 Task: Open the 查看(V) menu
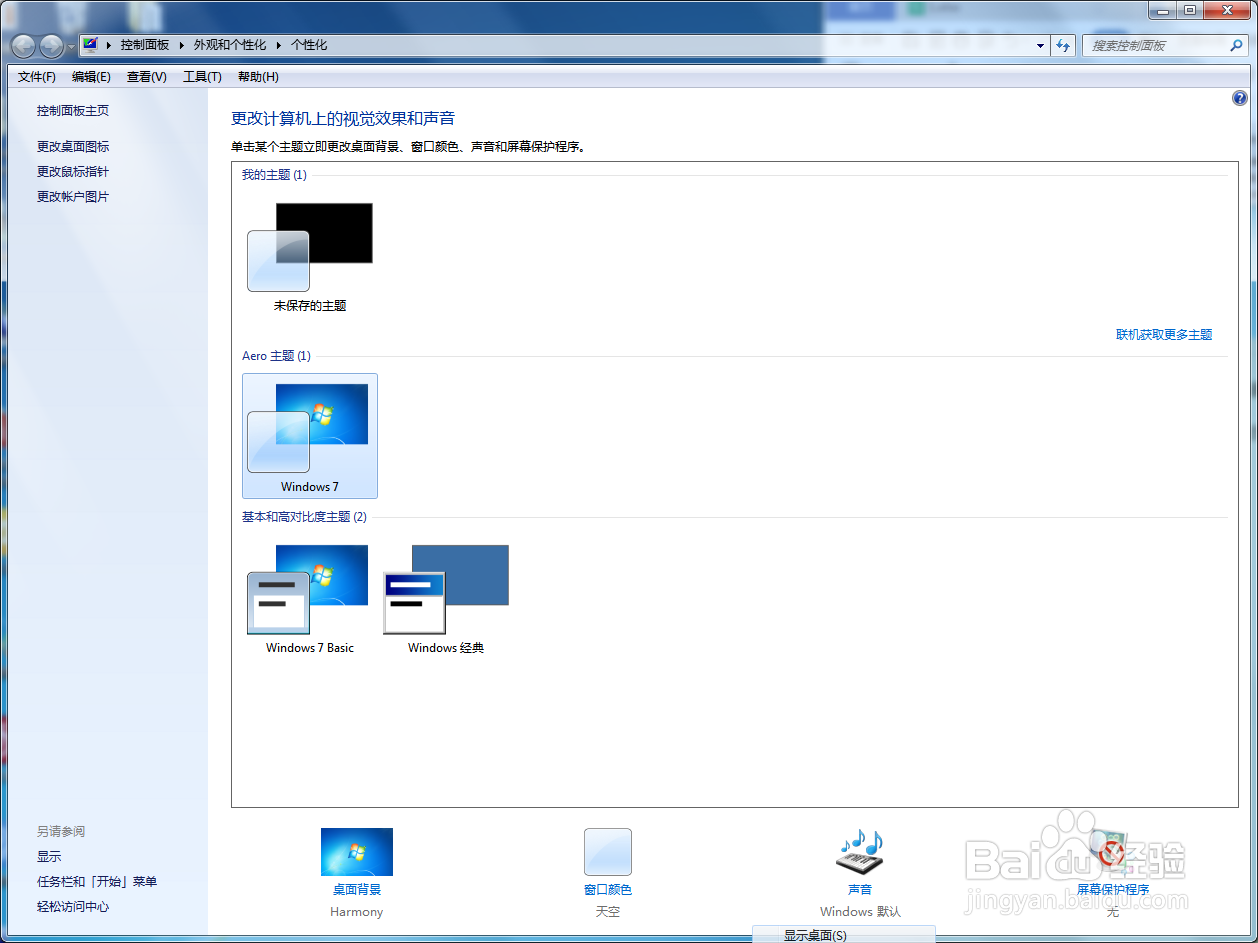coord(147,77)
